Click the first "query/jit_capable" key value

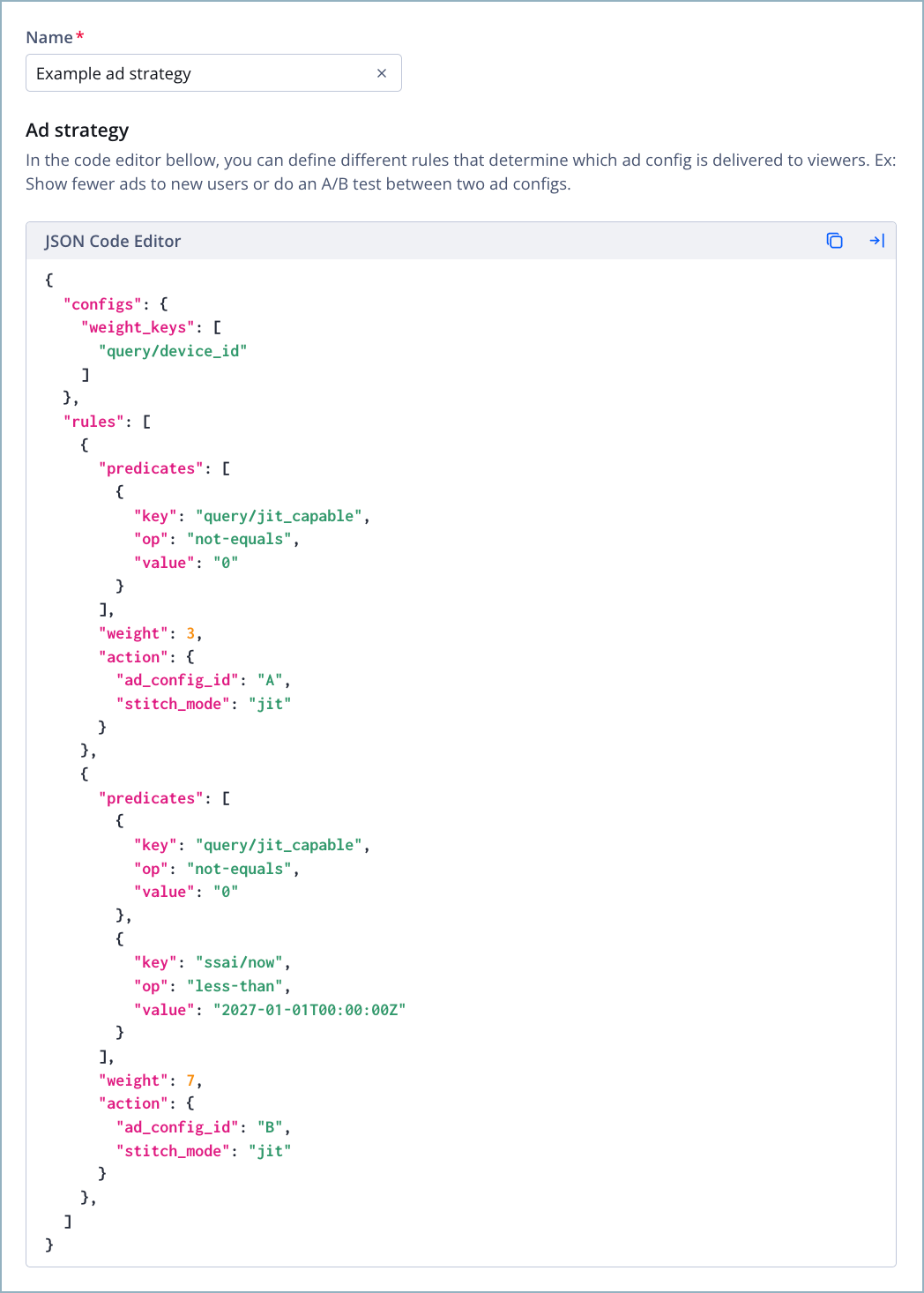coord(279,515)
